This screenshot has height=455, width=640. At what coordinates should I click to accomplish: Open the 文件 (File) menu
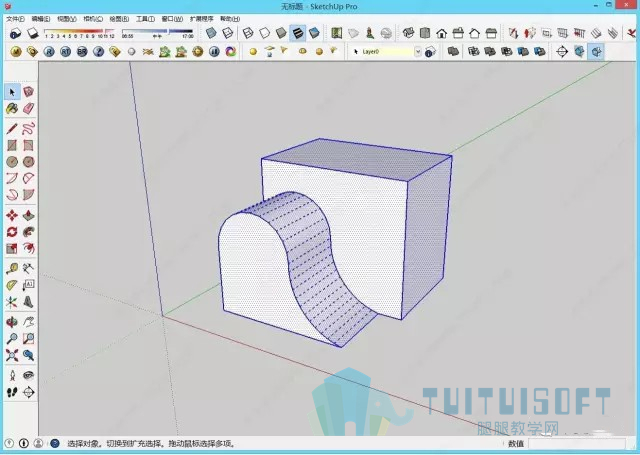click(15, 19)
